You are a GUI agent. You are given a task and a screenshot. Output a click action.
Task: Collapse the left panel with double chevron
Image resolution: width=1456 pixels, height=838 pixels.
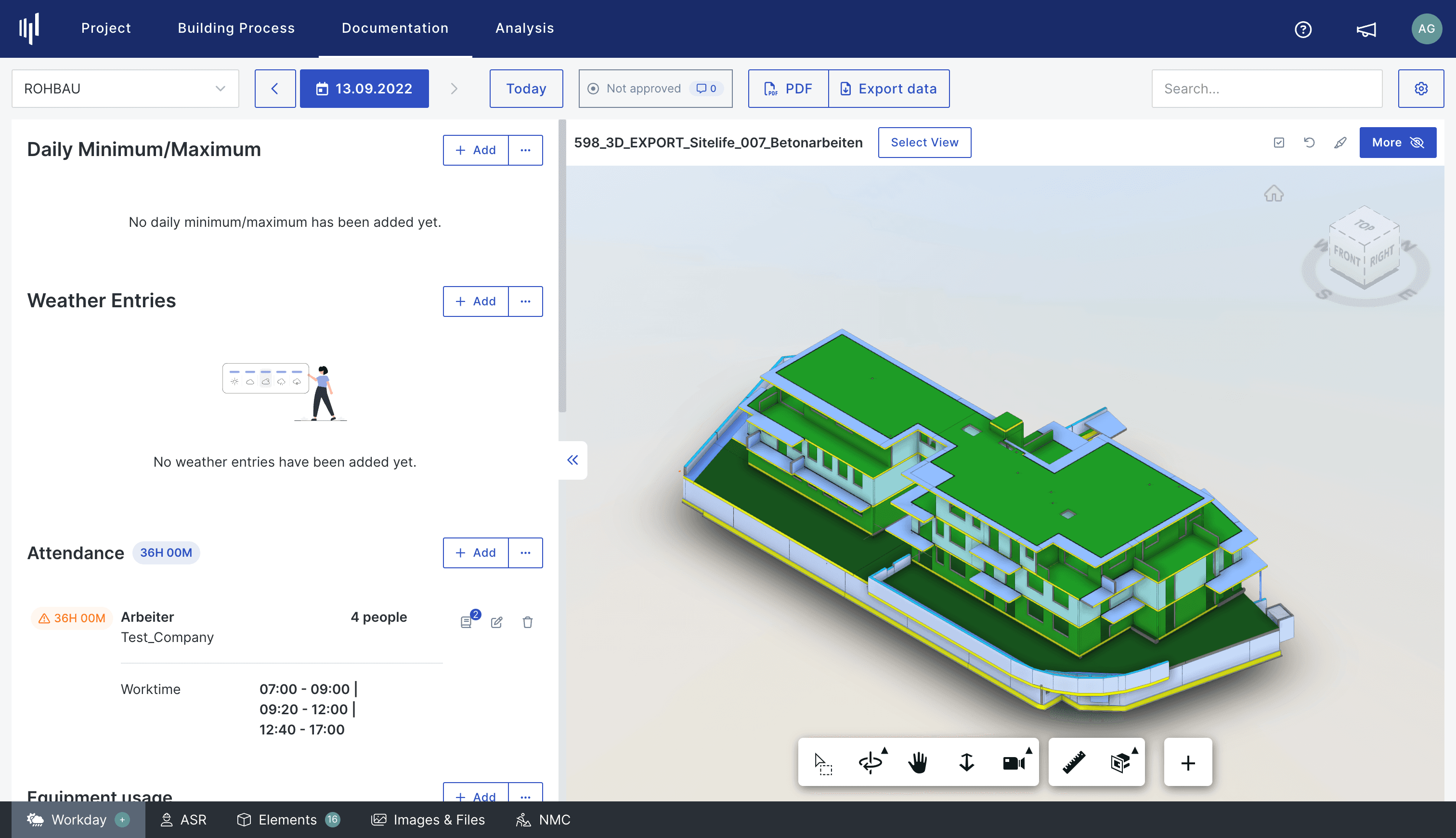pos(572,460)
